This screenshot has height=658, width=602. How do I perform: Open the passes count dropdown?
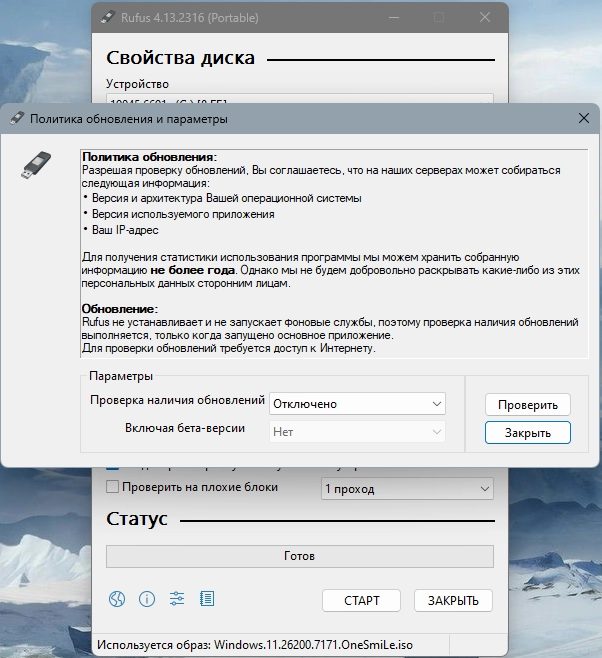[x=407, y=489]
